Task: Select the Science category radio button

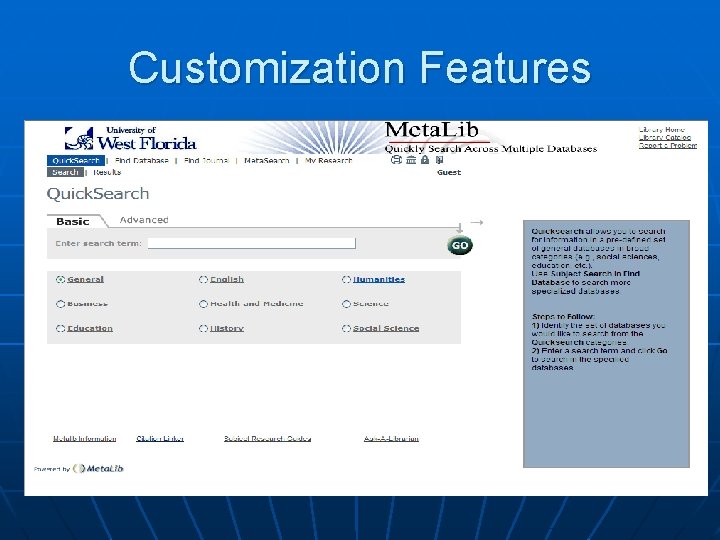Action: click(x=346, y=304)
